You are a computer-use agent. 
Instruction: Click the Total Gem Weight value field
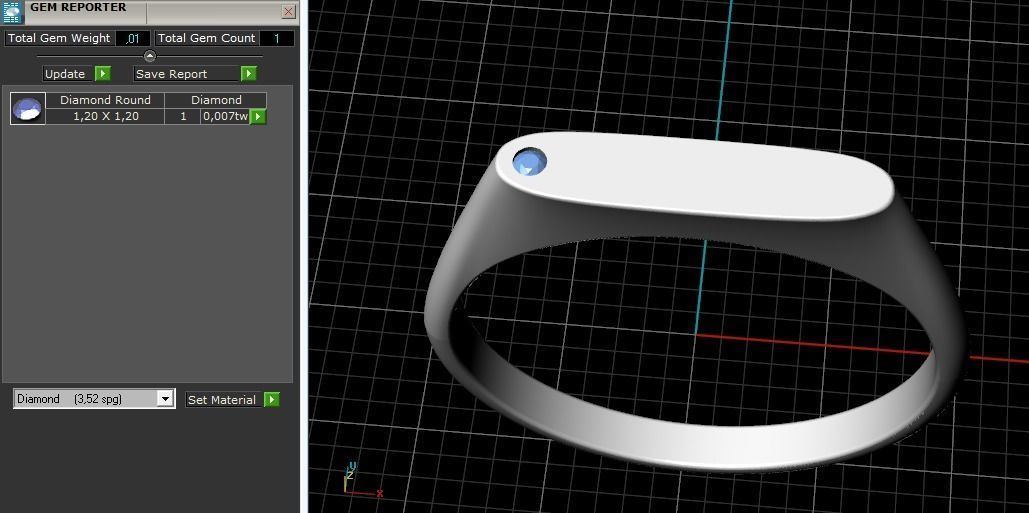(133, 39)
